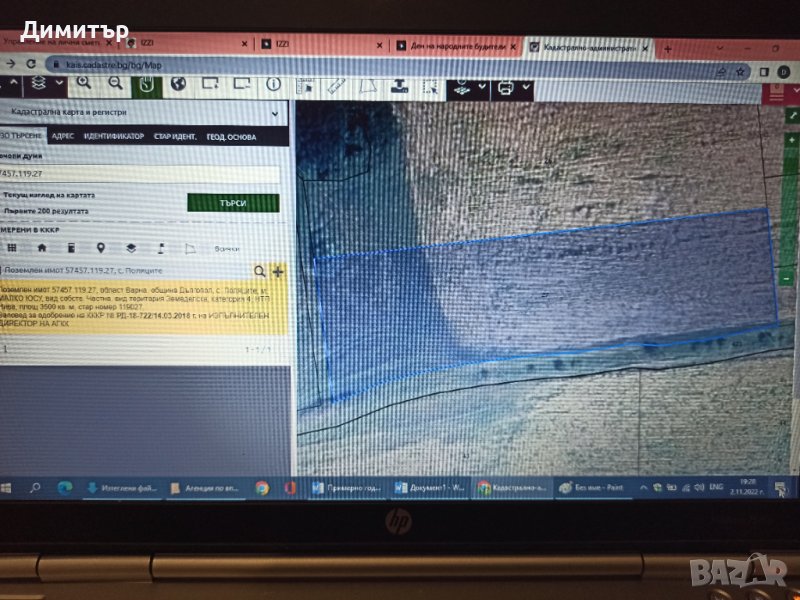The height and width of the screenshot is (600, 800).
Task: Click the location pin filter icon
Action: 100,247
